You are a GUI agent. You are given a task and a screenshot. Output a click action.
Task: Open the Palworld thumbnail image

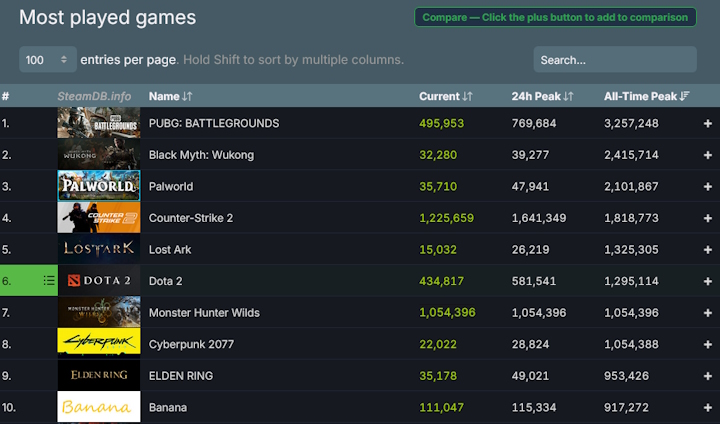99,186
